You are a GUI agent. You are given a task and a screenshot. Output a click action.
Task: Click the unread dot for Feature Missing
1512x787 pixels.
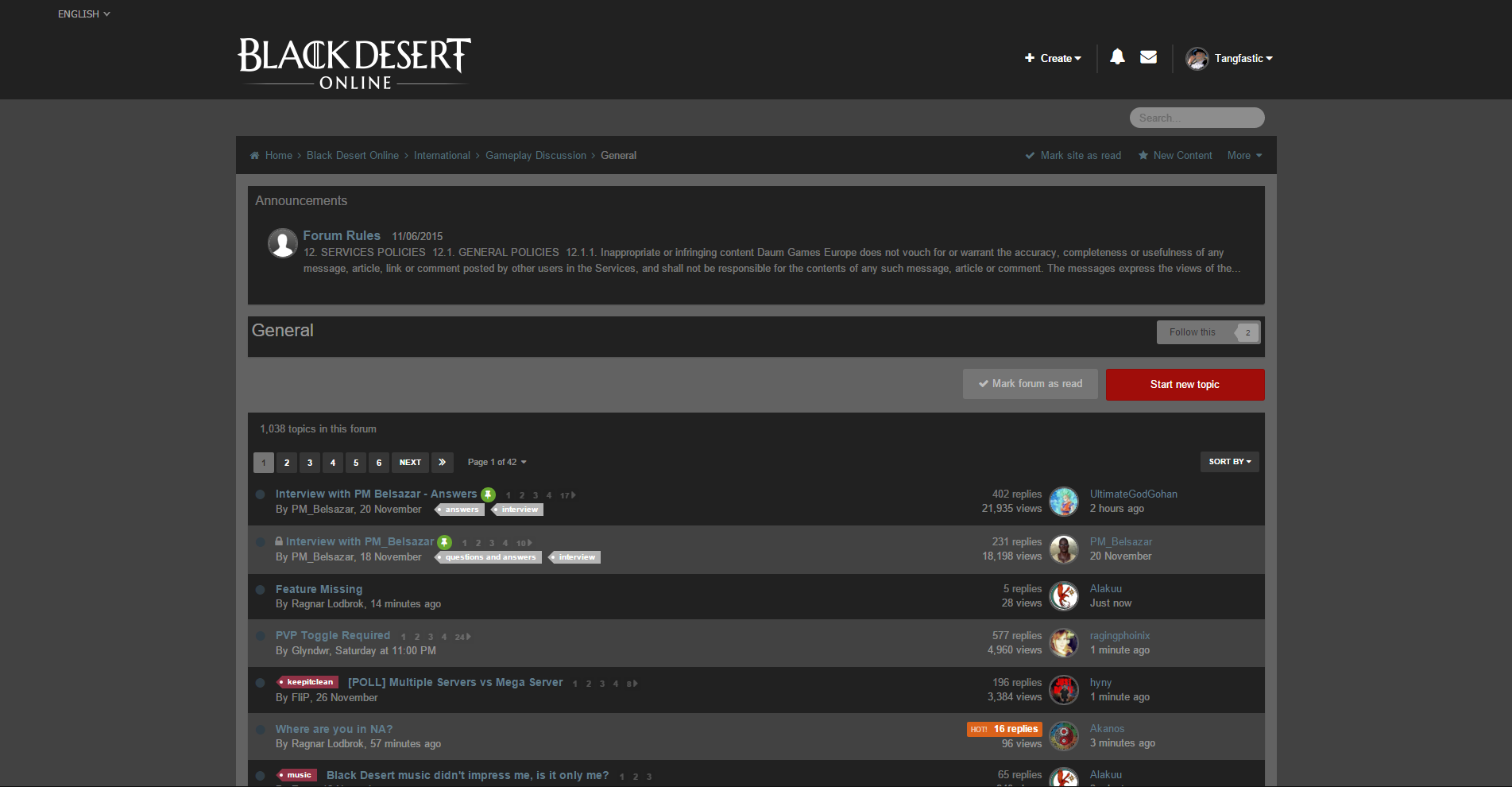click(260, 590)
